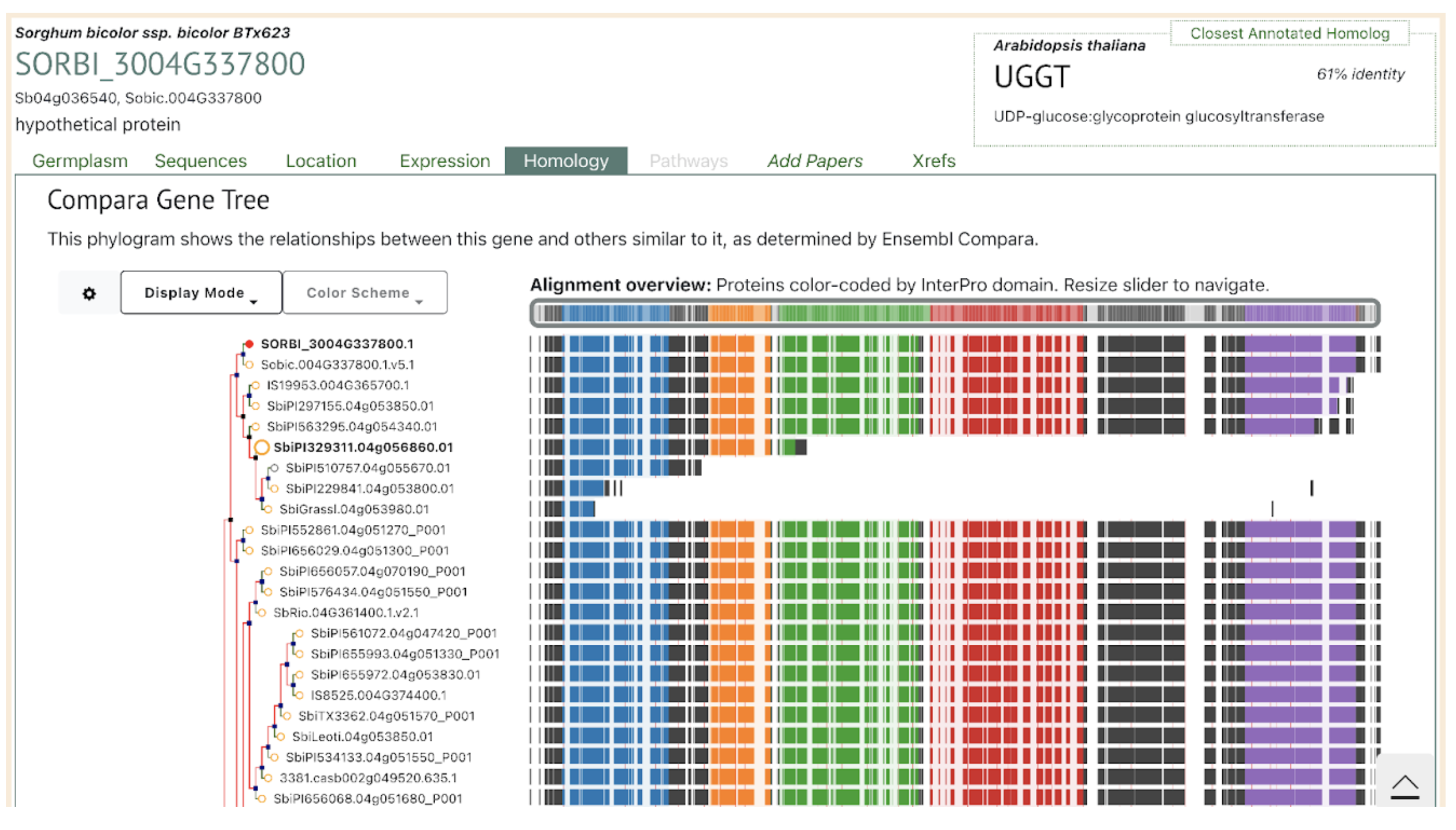
Task: Click the purple domain block in the first alignment row
Action: click(1282, 344)
